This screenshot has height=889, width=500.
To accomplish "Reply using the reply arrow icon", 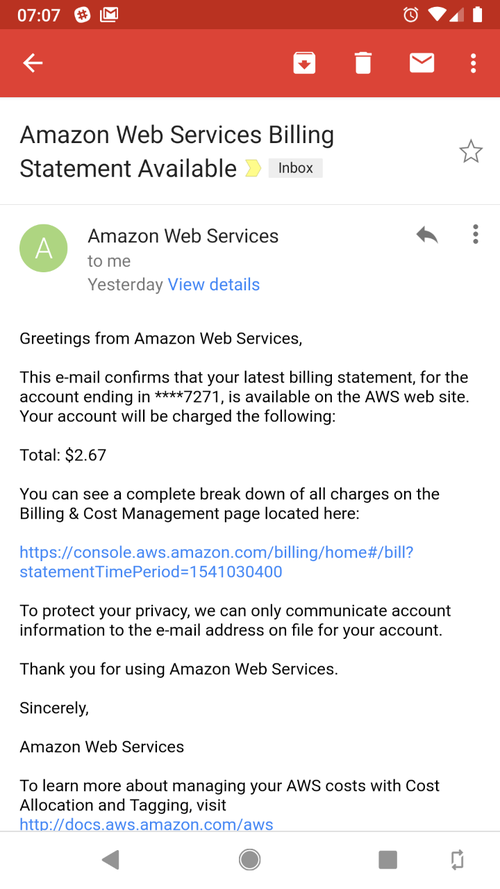I will [427, 234].
